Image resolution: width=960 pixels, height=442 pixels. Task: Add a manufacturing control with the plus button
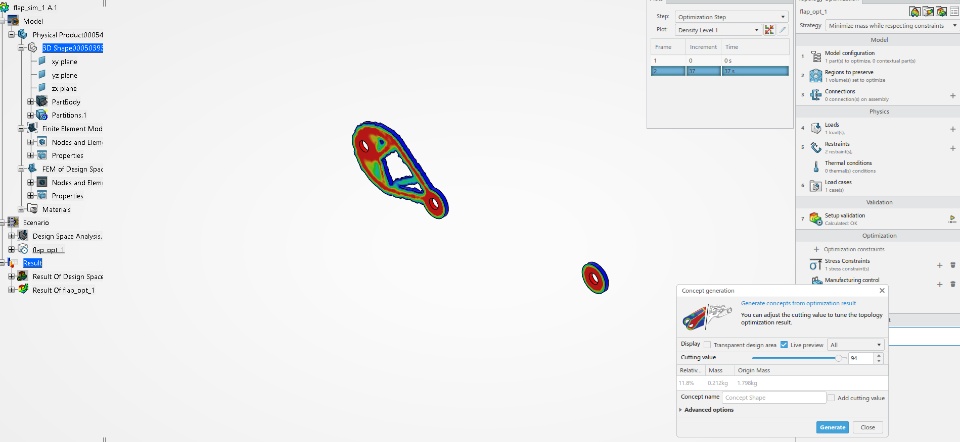pos(939,284)
